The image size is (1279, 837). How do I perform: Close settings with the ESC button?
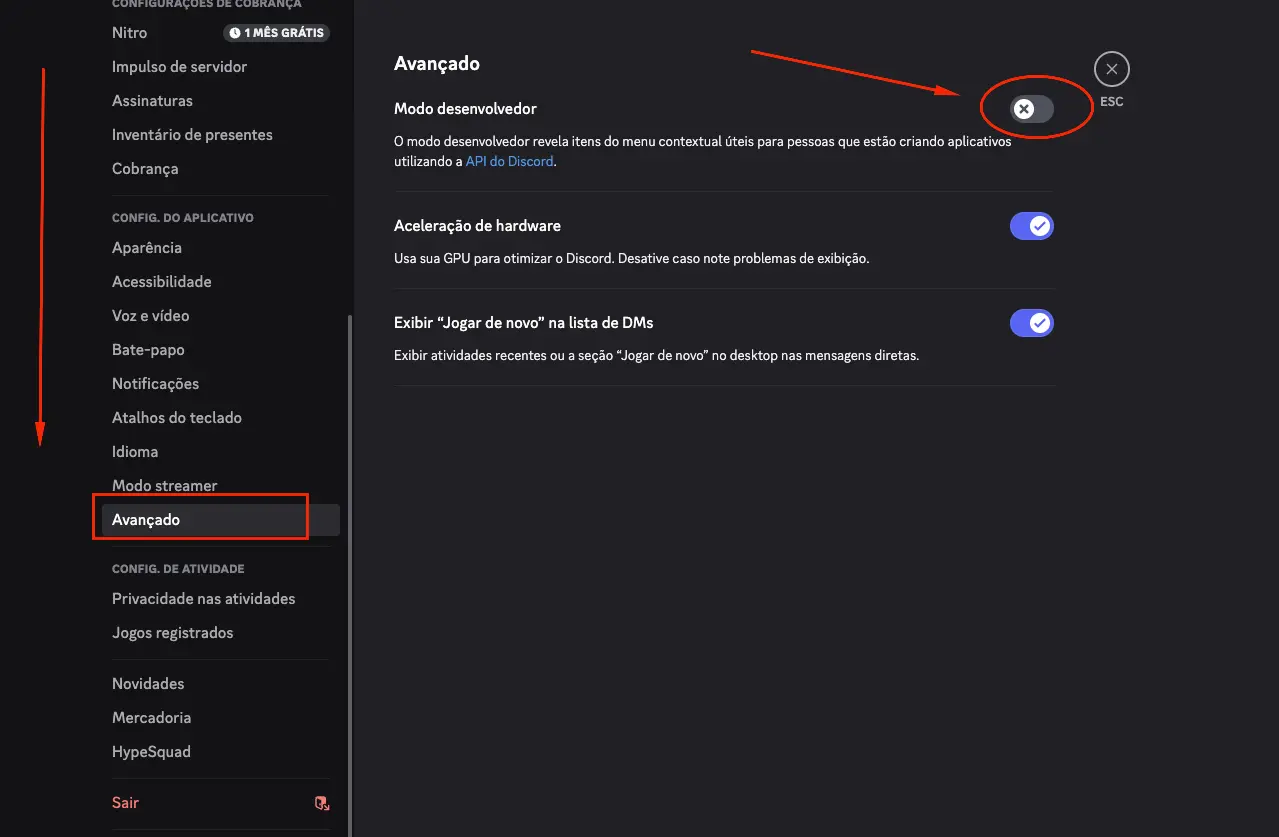[x=1111, y=68]
